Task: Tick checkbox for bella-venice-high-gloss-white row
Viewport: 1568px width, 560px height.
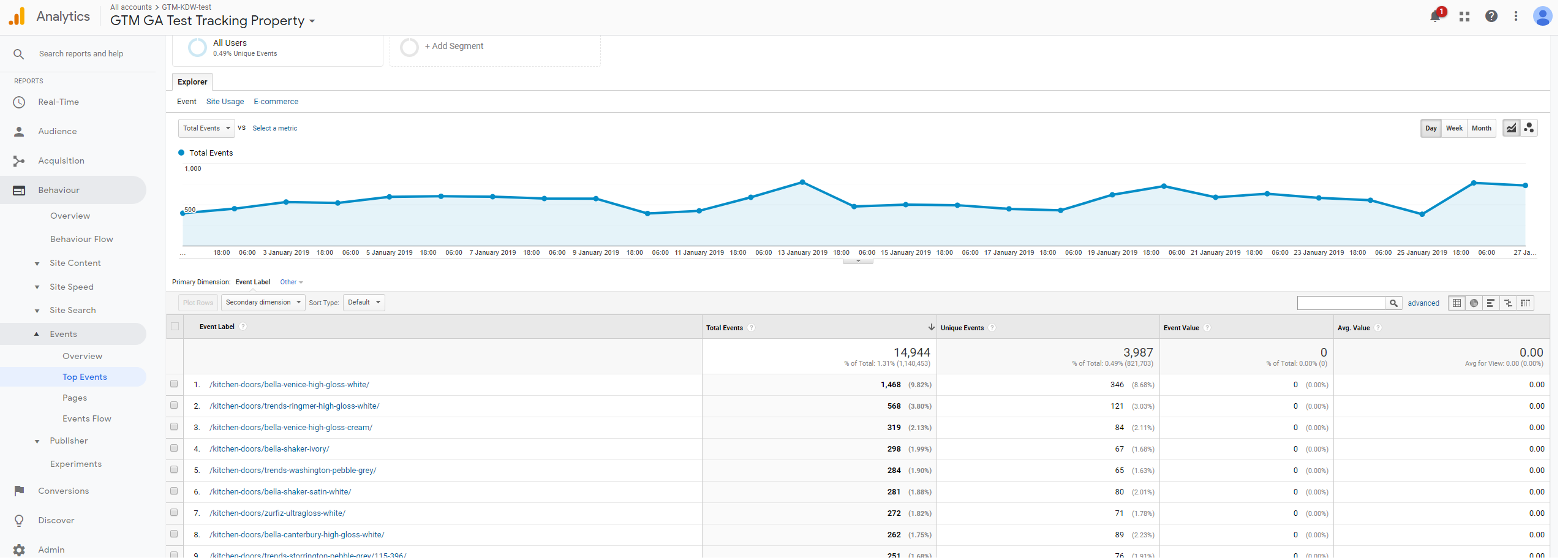Action: (174, 384)
